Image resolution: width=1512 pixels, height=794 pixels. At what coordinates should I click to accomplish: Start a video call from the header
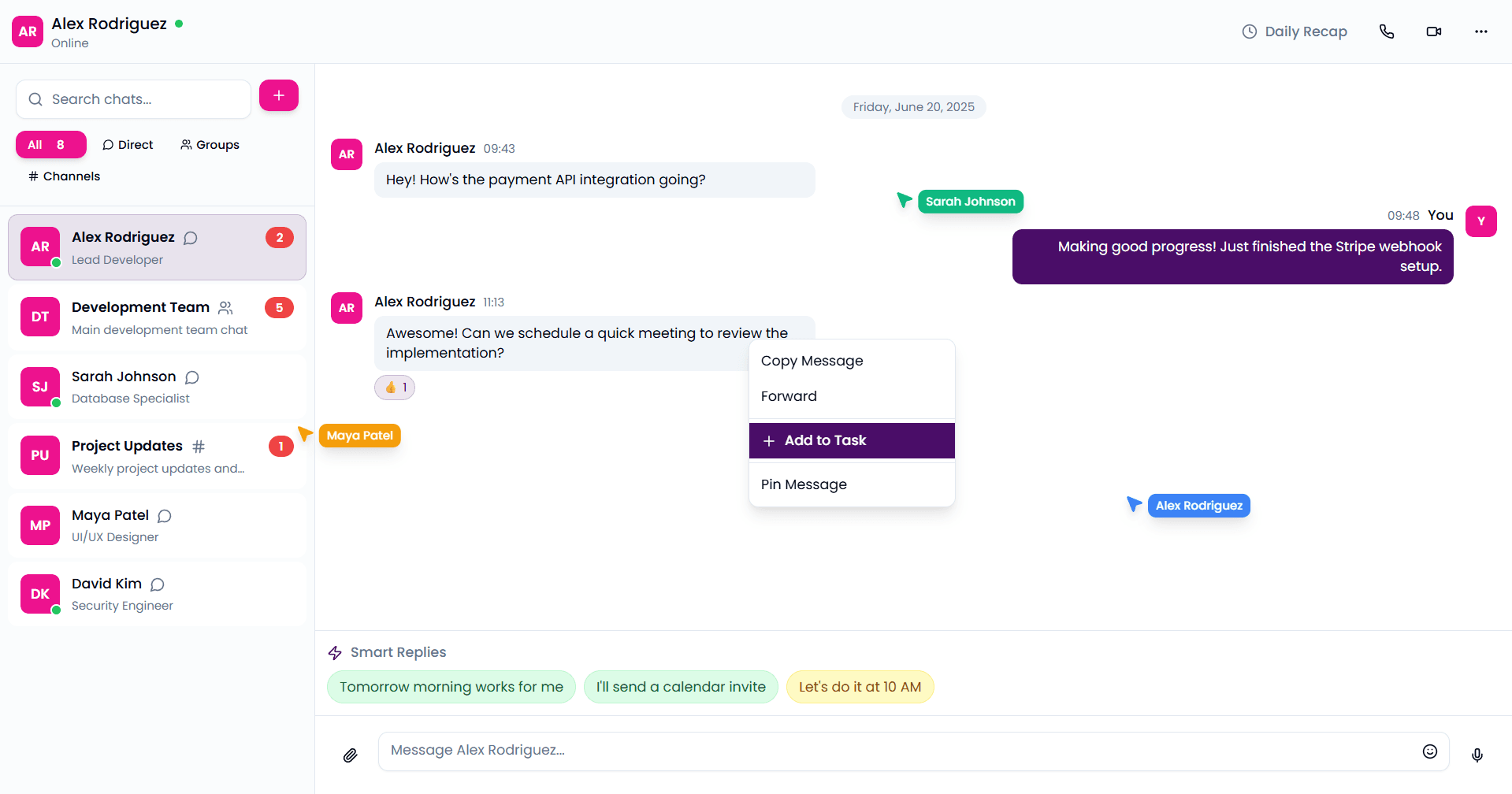1433,32
